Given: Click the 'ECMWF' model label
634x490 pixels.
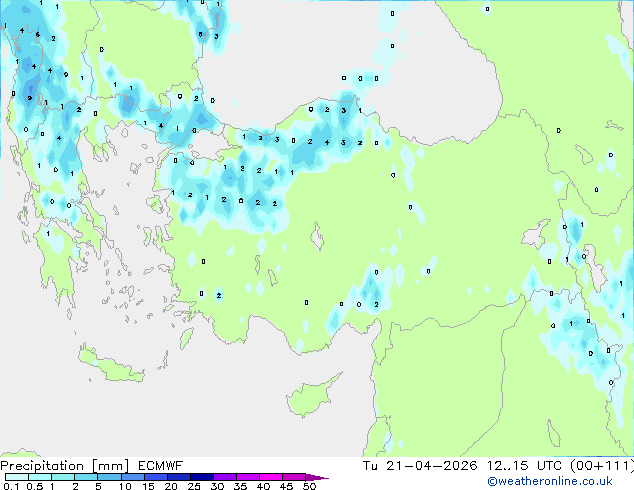Looking at the screenshot, I should pyautogui.click(x=161, y=466).
